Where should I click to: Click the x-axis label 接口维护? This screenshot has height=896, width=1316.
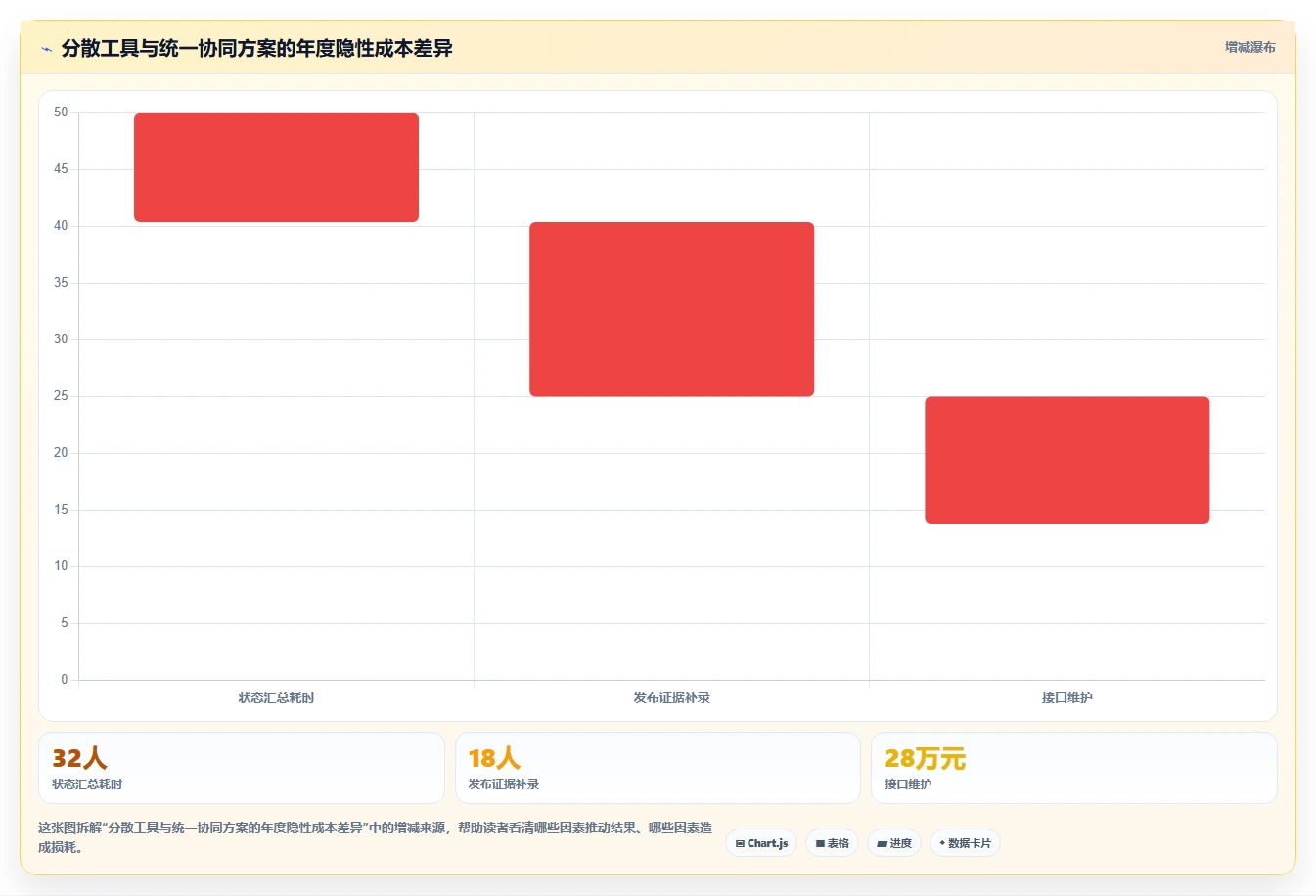[1066, 697]
